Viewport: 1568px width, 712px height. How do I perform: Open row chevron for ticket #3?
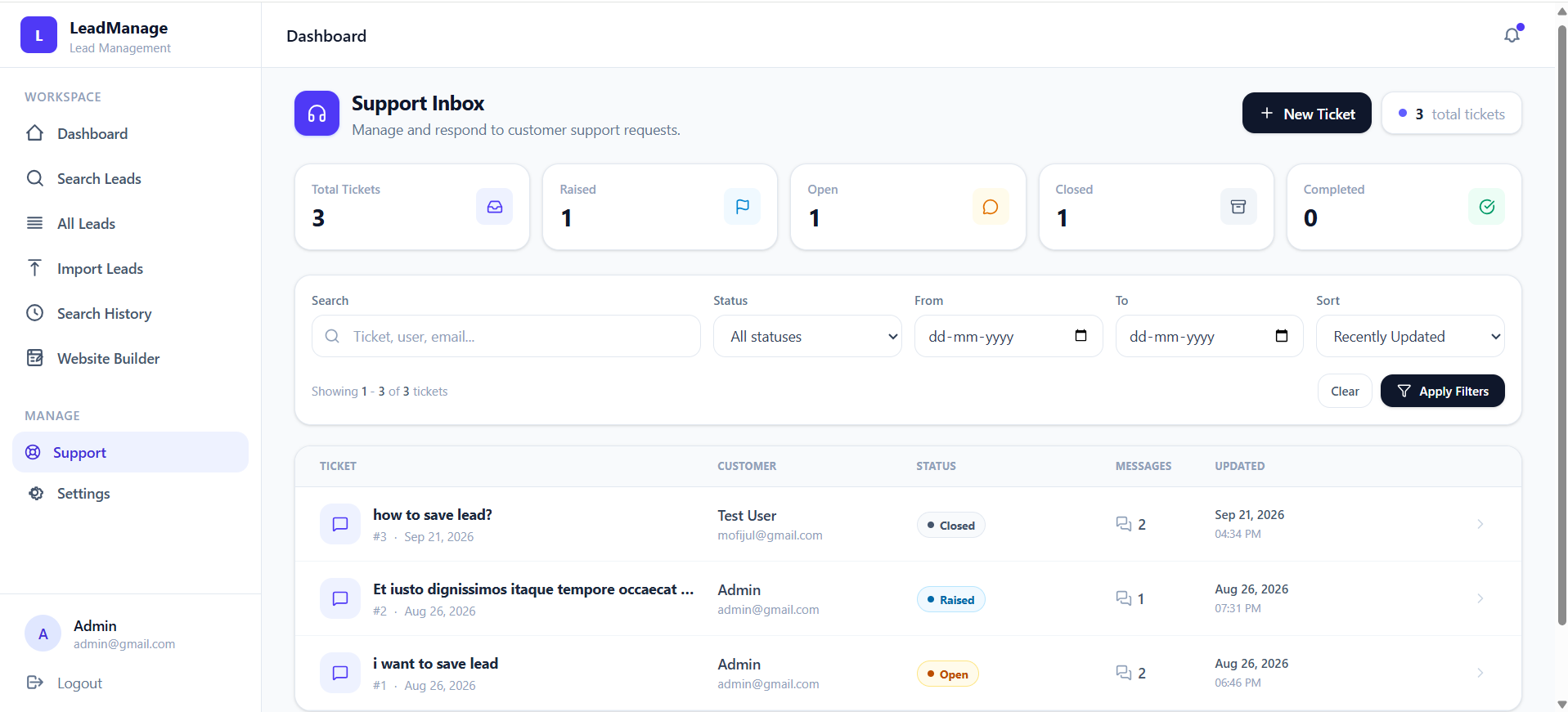click(1480, 524)
